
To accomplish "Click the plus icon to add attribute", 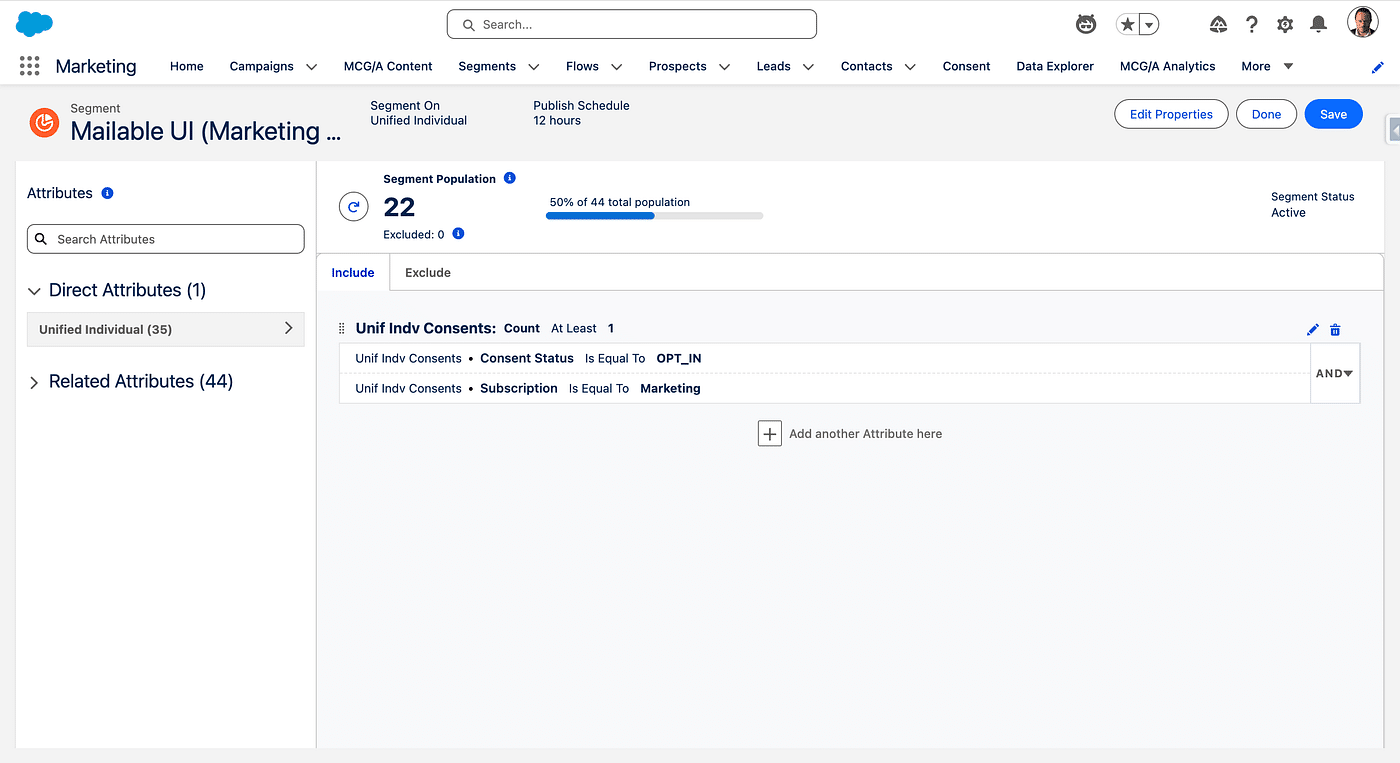I will (769, 434).
